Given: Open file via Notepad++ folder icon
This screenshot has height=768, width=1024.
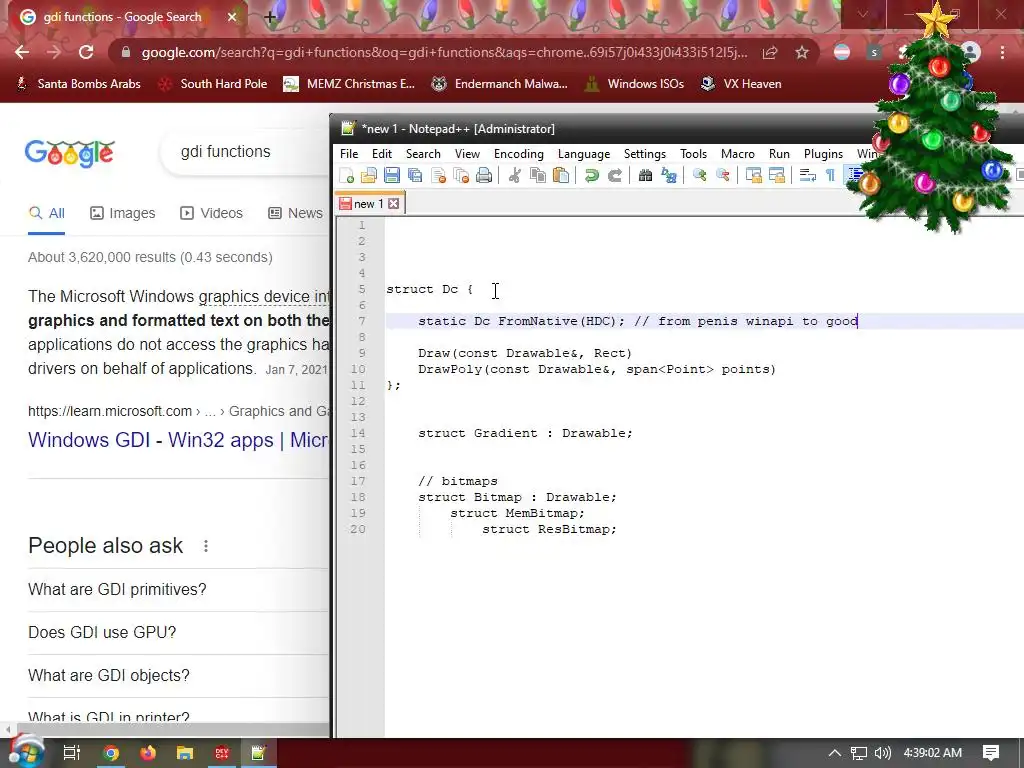Looking at the screenshot, I should (x=369, y=175).
